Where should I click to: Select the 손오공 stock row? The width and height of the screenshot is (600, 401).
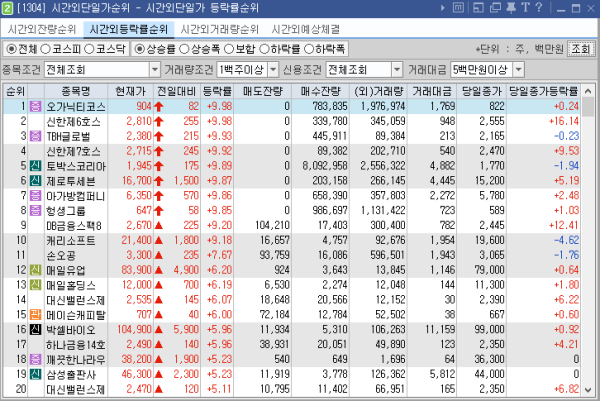292,255
